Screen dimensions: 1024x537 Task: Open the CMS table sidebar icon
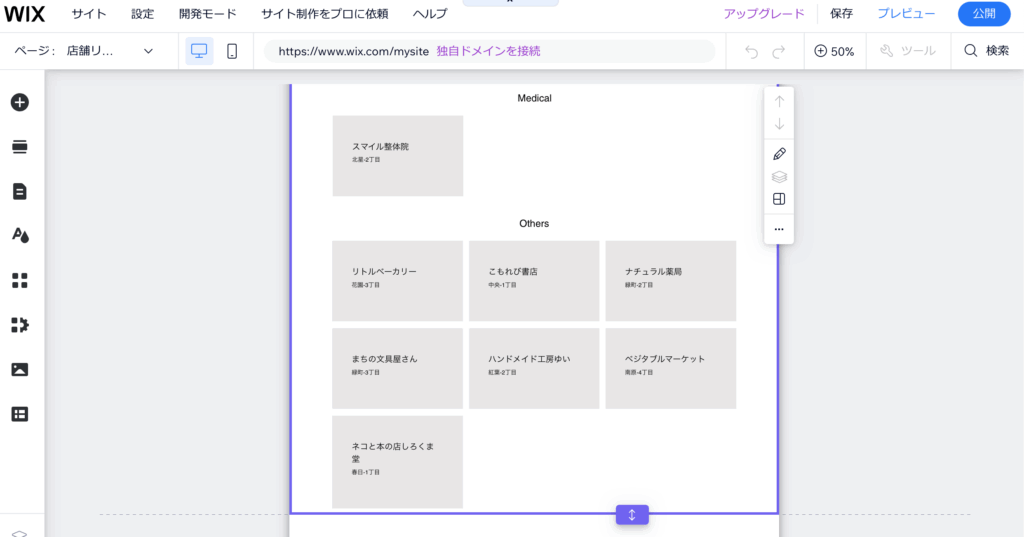20,414
